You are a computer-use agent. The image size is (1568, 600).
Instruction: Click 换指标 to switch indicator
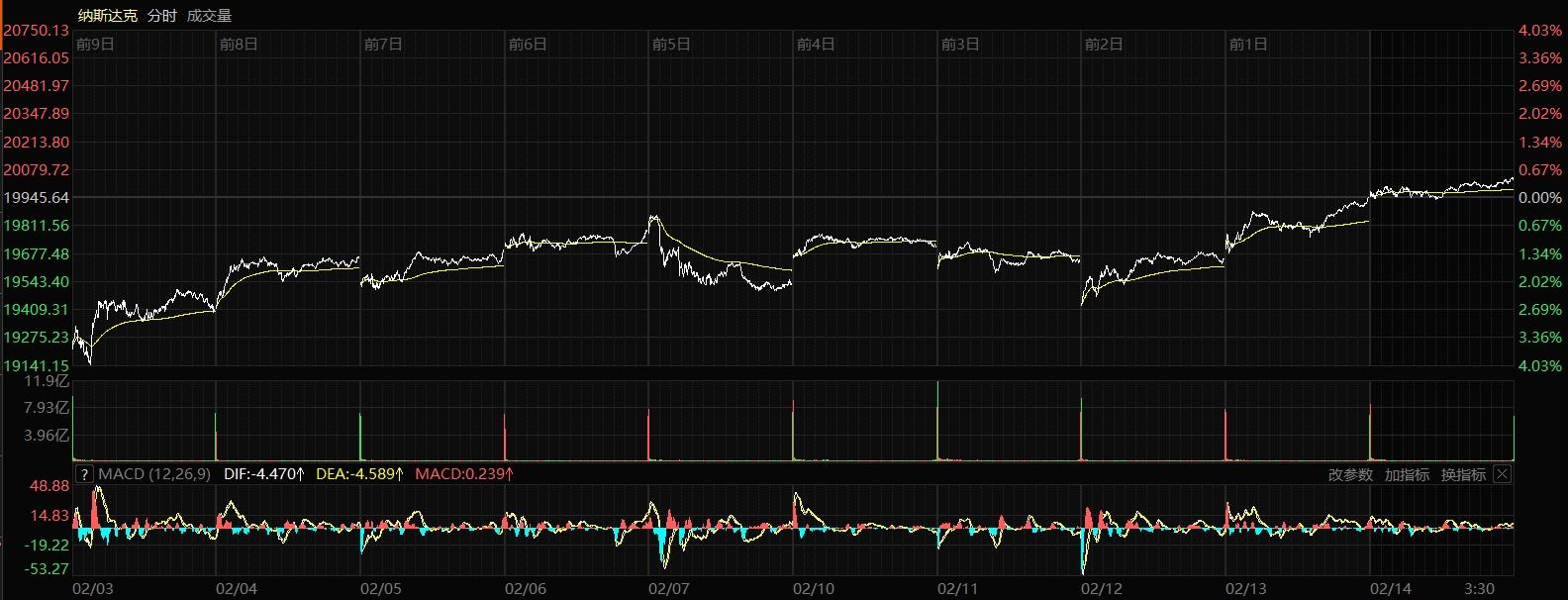click(x=1463, y=475)
